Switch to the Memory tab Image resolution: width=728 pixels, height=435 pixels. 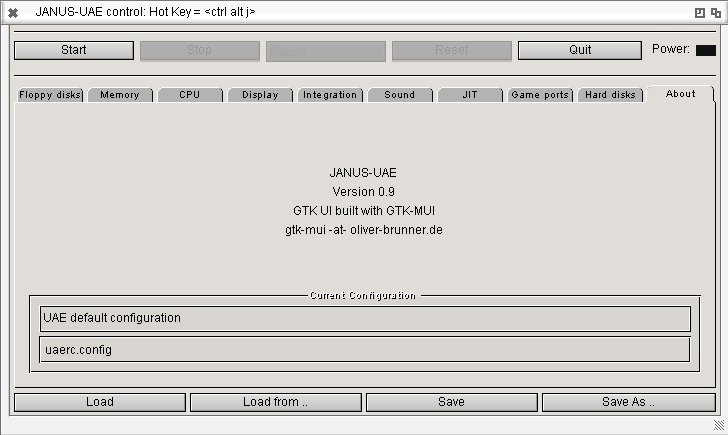[x=120, y=95]
